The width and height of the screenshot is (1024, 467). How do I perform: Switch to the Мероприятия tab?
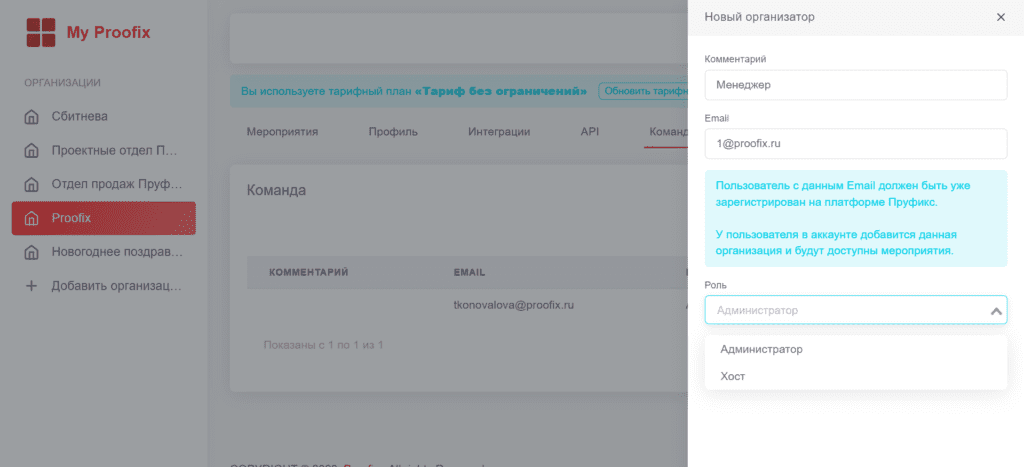[x=282, y=132]
